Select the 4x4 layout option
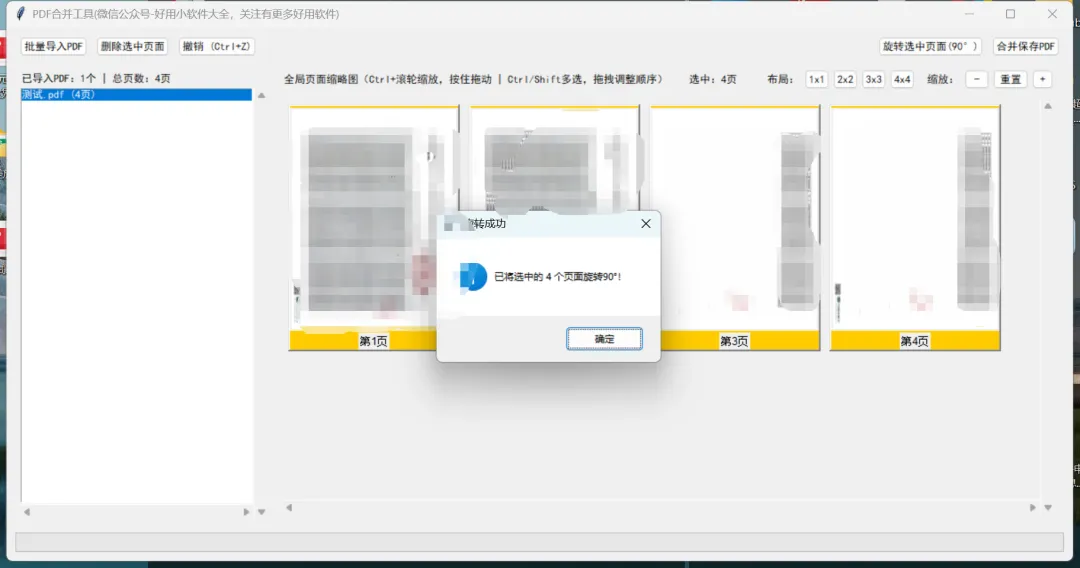1080x568 pixels. pos(902,79)
